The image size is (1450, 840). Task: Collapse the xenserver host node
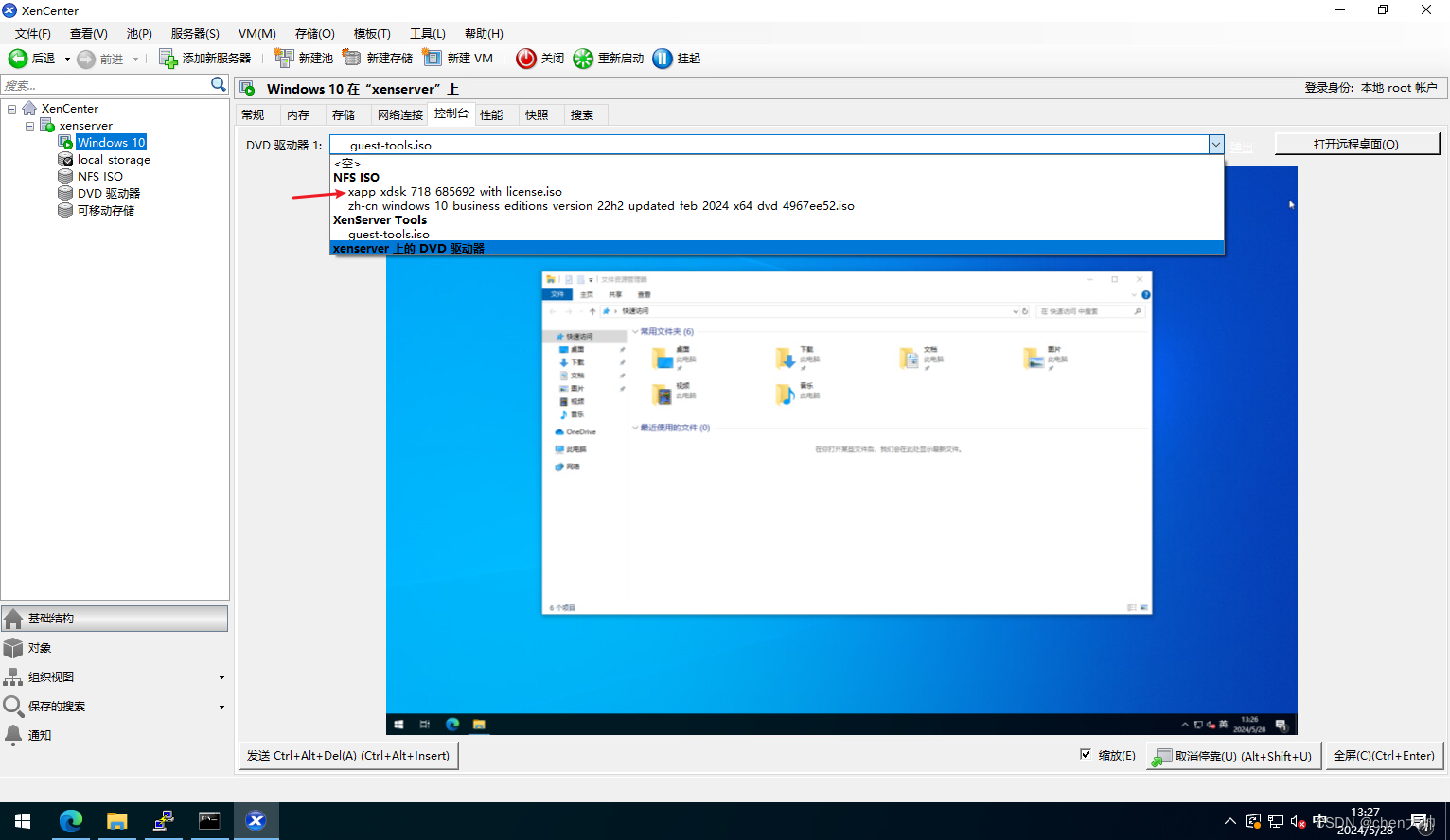coord(29,126)
